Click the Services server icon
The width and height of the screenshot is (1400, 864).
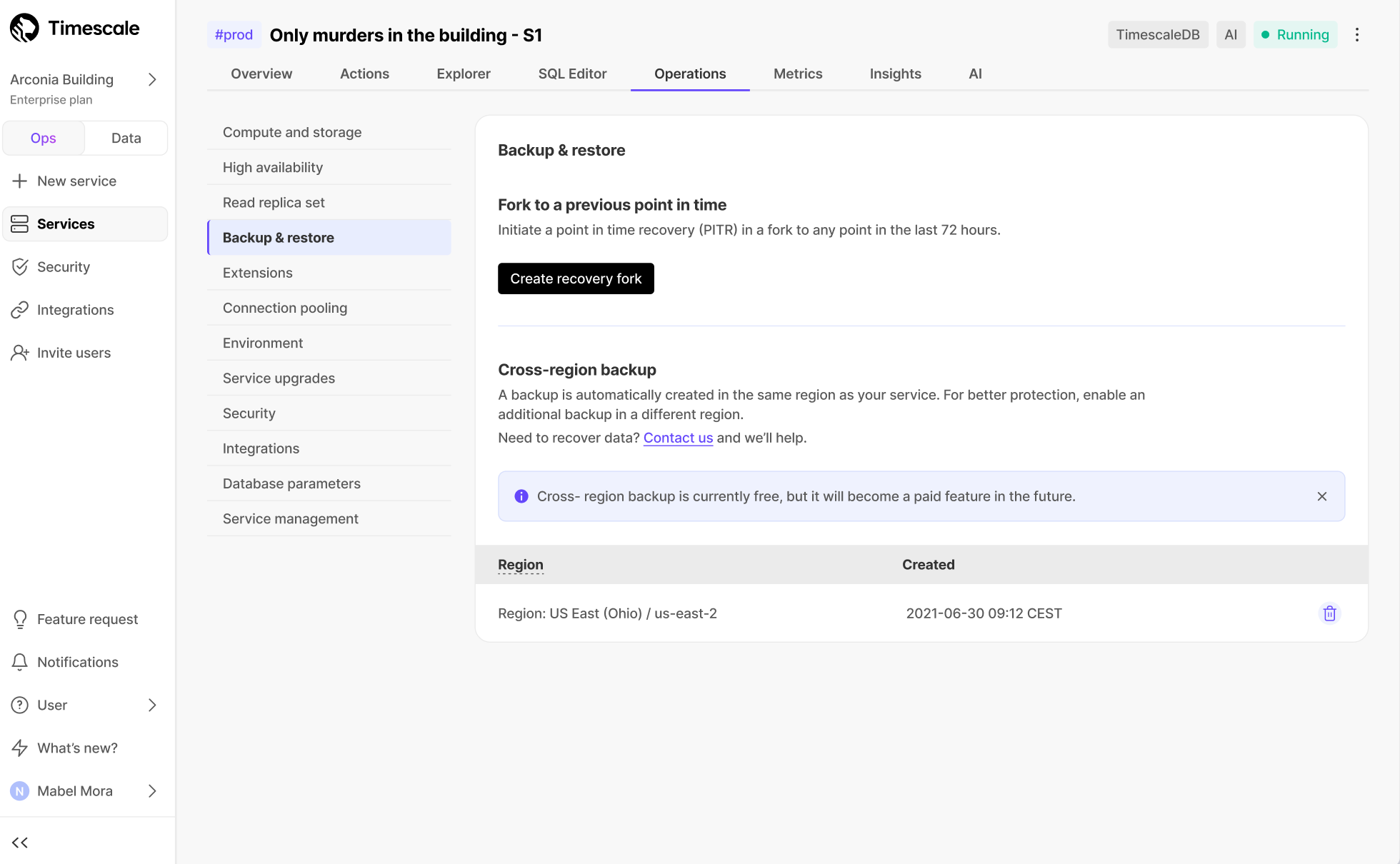tap(20, 224)
